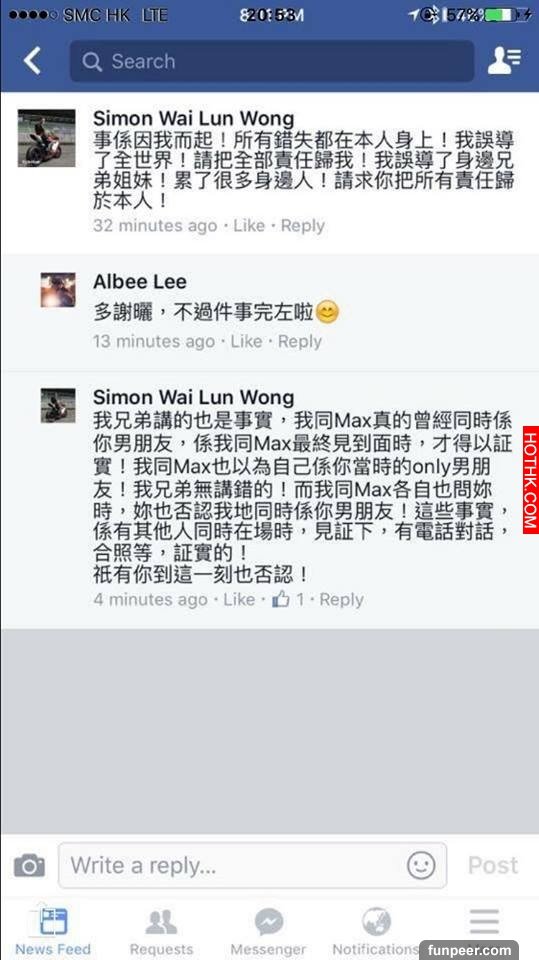Viewport: 539px width, 960px height.
Task: Open Notifications tab
Action: [375, 932]
